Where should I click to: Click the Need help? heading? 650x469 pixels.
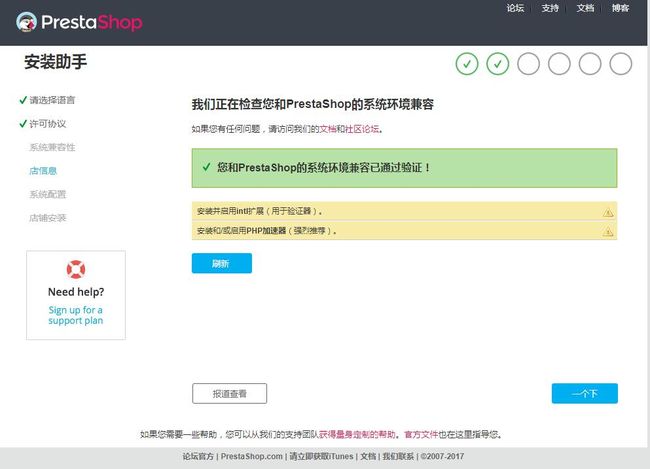76,292
